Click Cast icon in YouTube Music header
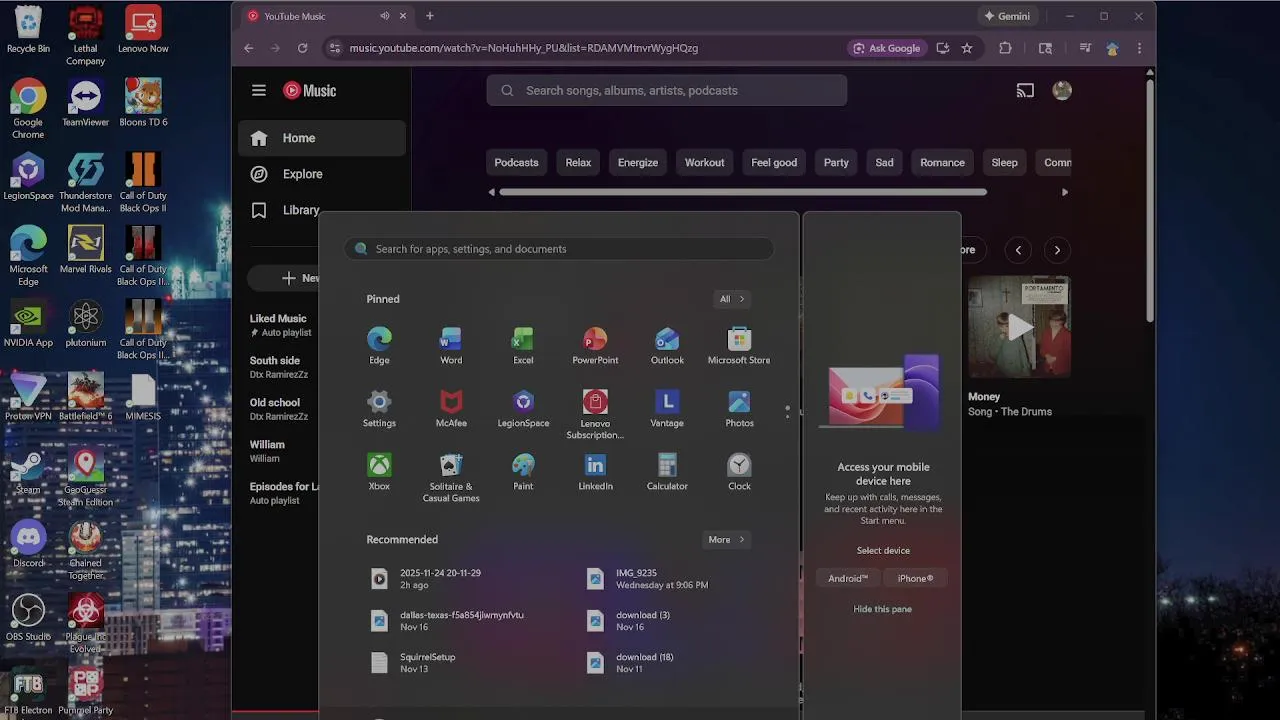 (x=1025, y=90)
